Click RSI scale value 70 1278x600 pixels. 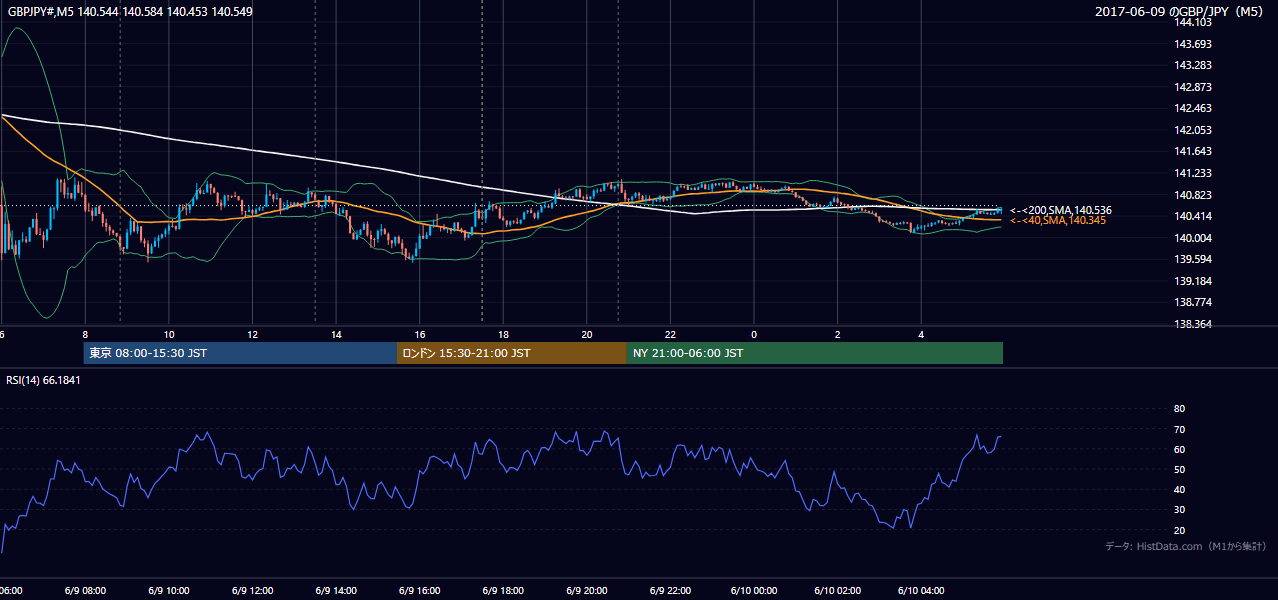[1179, 429]
